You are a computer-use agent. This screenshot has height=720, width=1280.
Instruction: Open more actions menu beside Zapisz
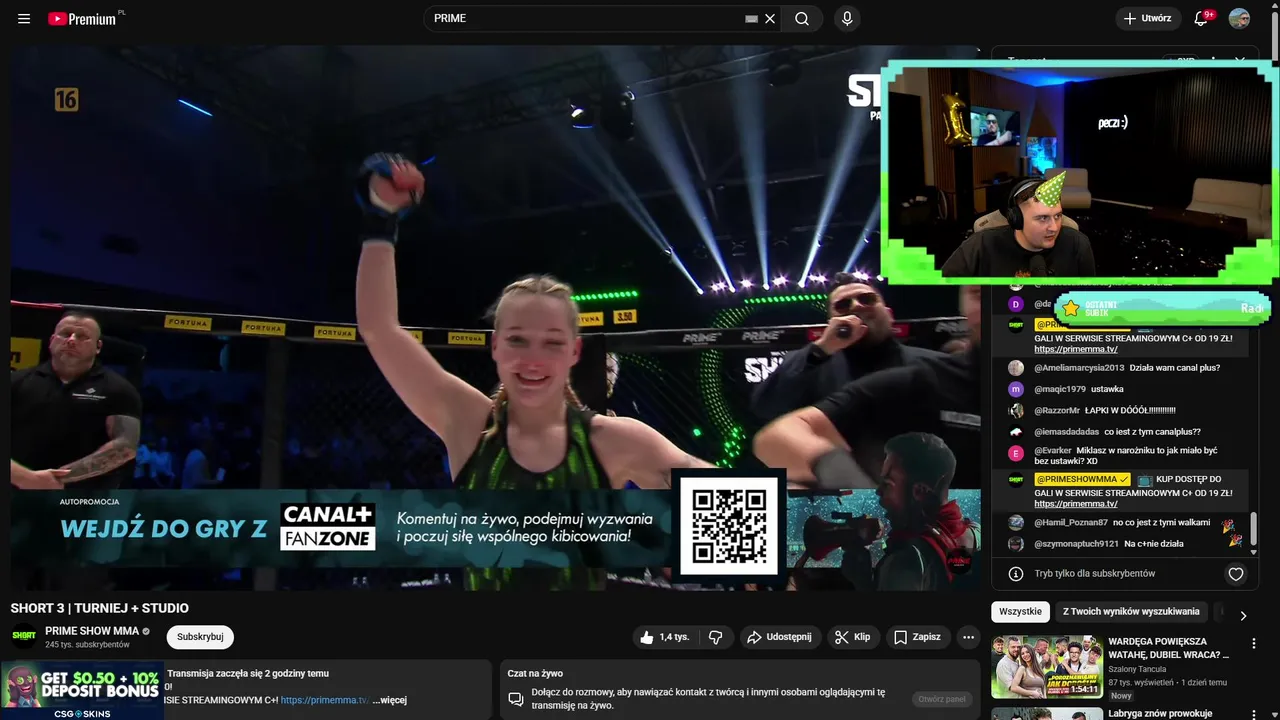[968, 637]
